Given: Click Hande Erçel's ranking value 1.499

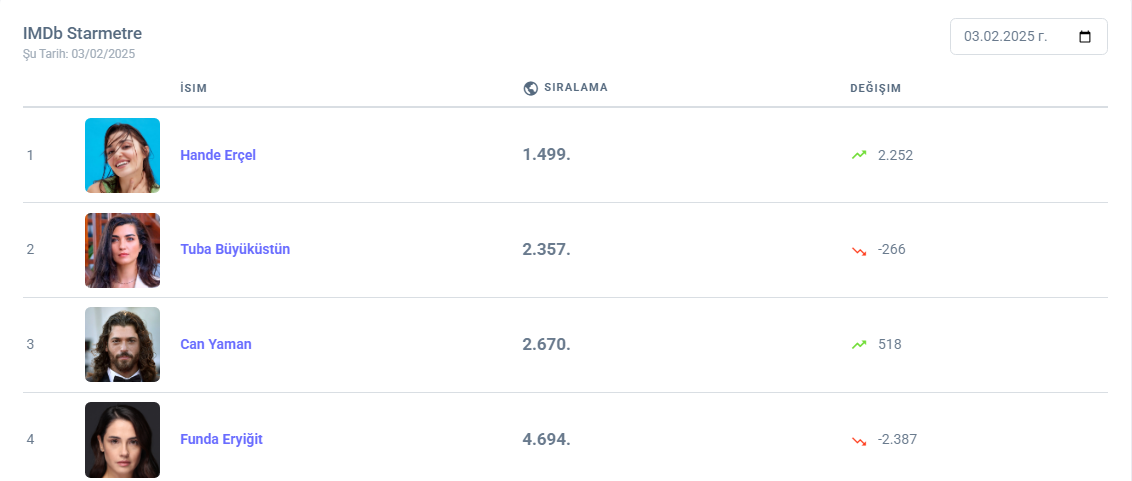Looking at the screenshot, I should [x=546, y=155].
